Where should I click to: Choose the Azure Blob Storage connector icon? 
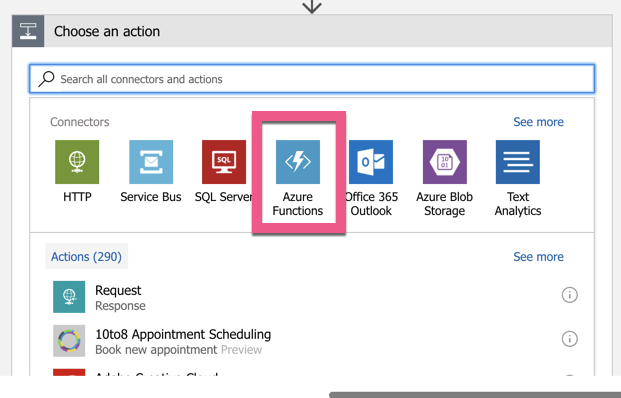[x=445, y=162]
